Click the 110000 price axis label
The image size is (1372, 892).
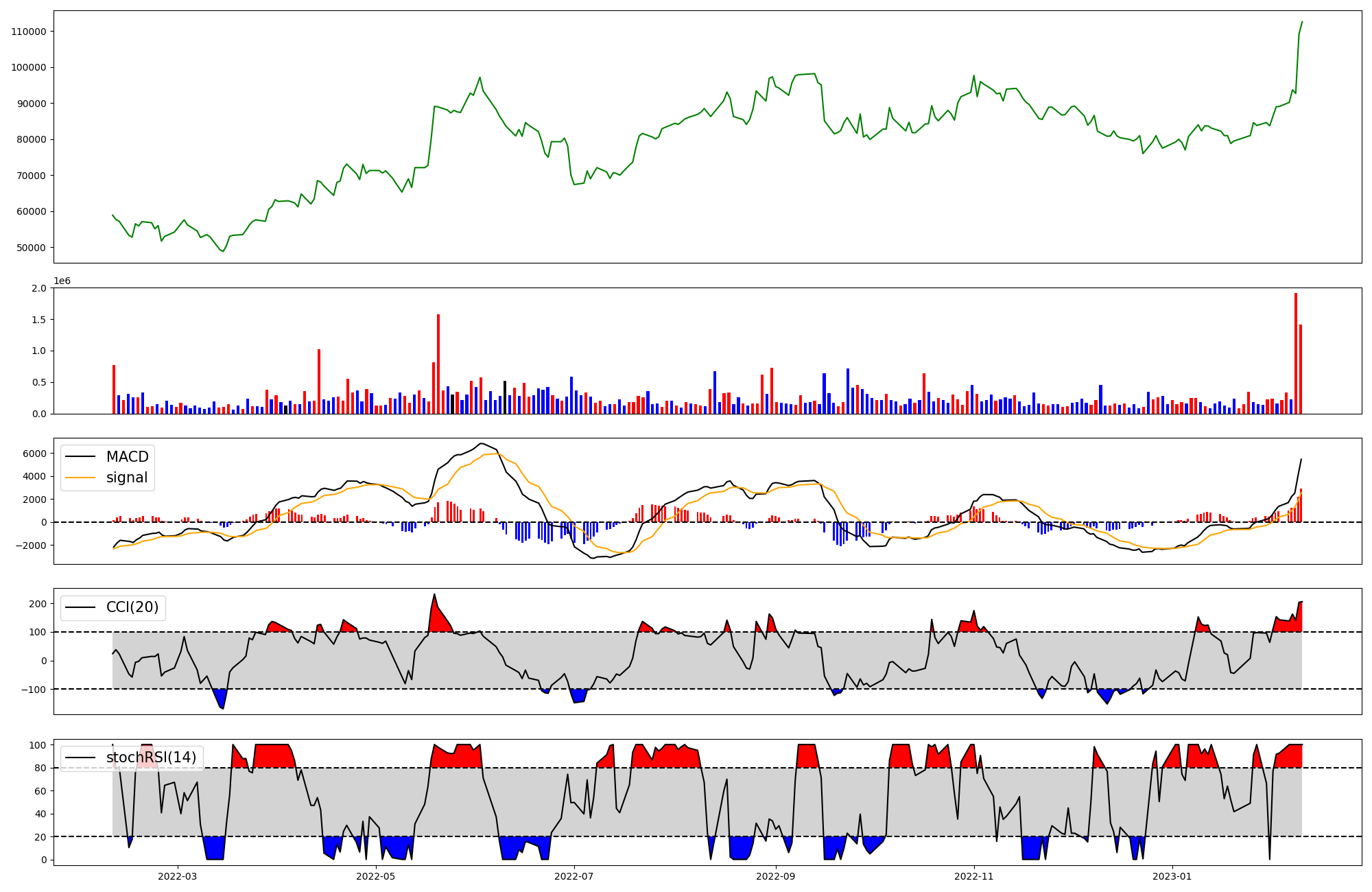(x=29, y=32)
